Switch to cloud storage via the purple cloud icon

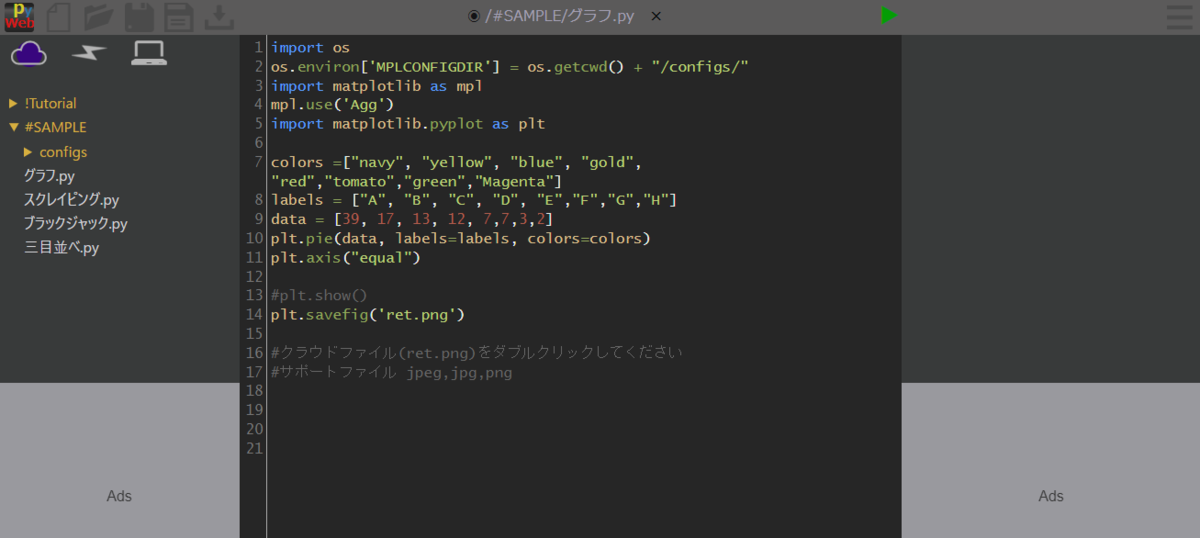[28, 53]
